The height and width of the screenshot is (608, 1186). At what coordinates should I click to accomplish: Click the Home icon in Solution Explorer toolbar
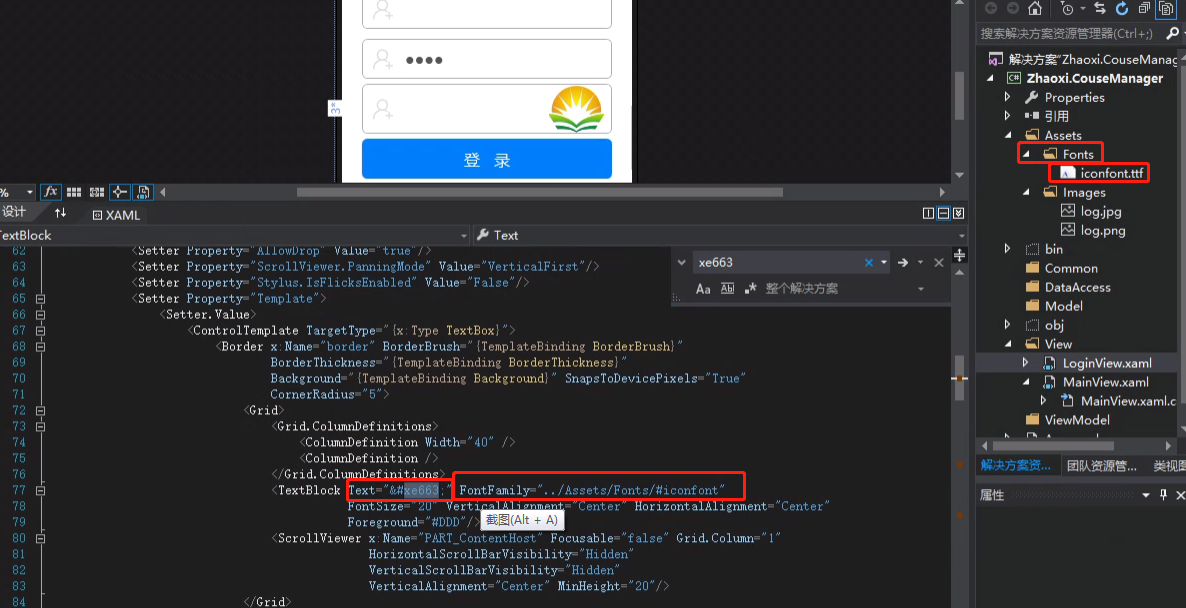pyautogui.click(x=1035, y=9)
